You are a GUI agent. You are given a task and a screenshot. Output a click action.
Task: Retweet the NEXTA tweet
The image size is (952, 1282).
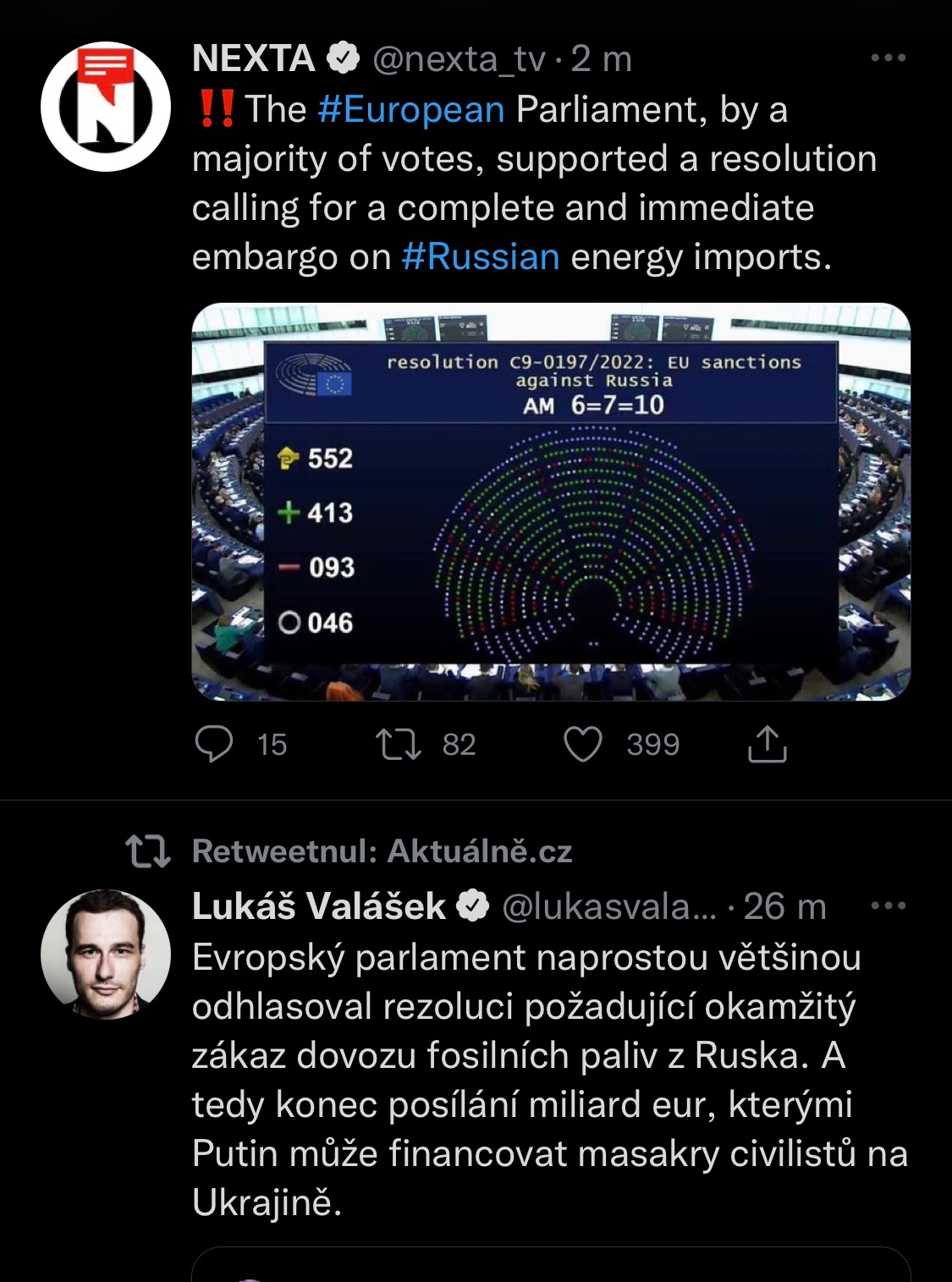399,745
